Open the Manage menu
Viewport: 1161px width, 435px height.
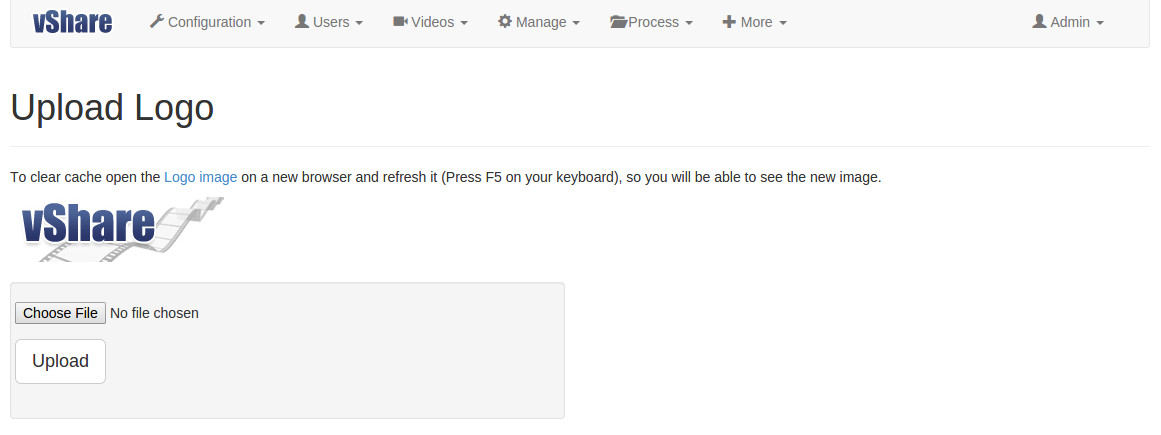(539, 22)
